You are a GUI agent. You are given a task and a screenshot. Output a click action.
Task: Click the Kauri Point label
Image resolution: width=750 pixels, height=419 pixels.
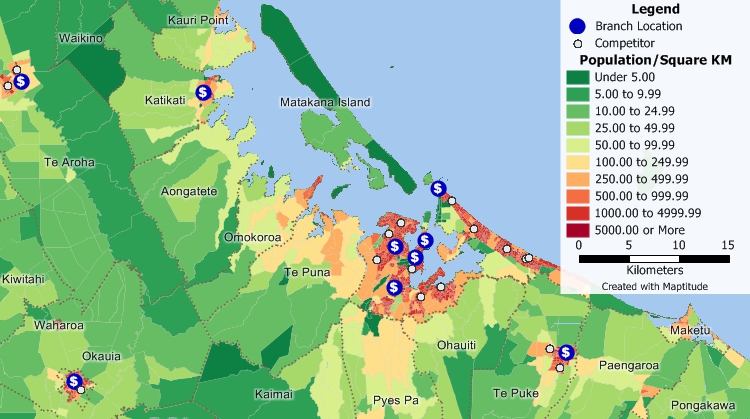200,20
